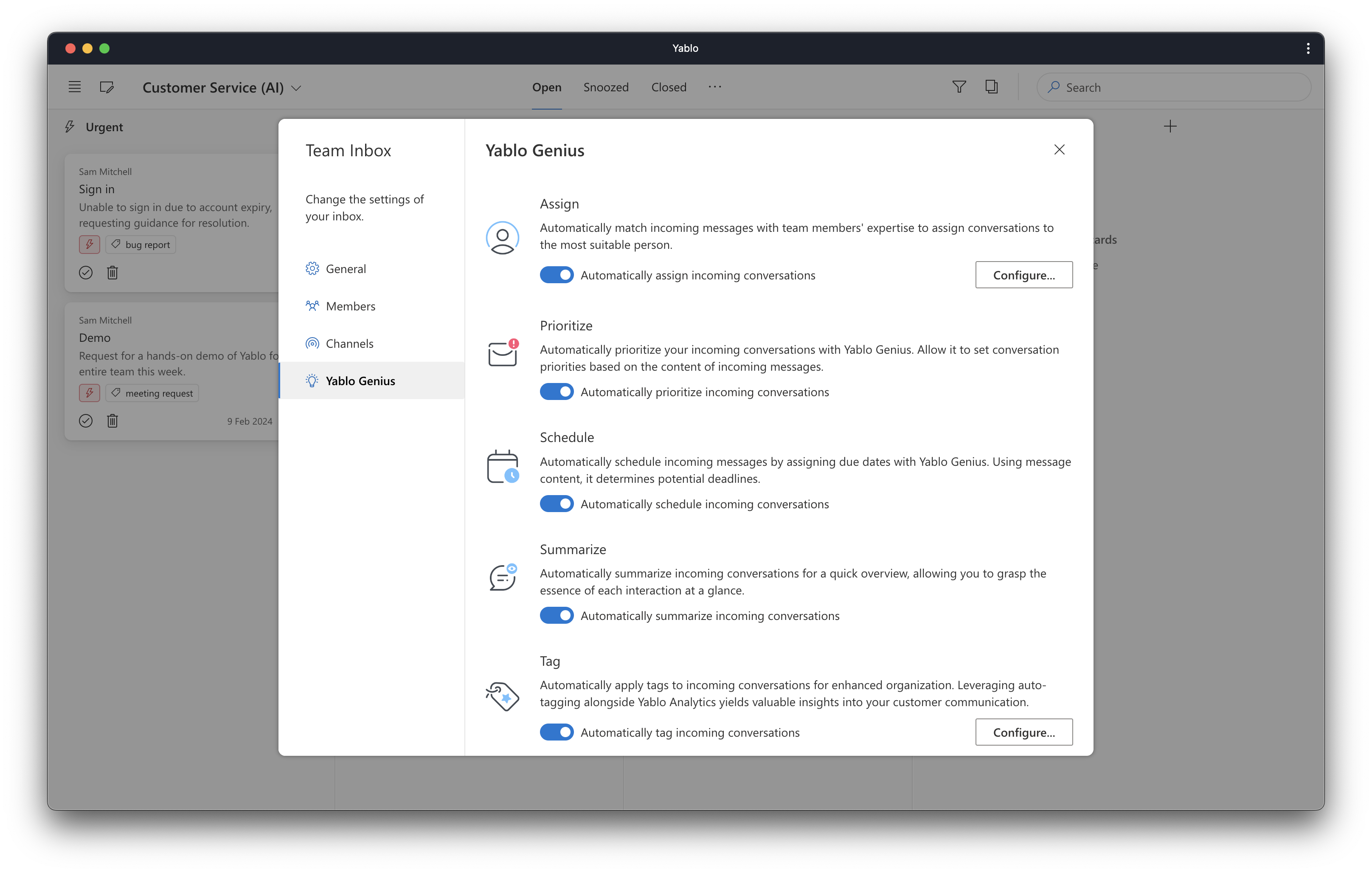Click the Tag section heading
The width and height of the screenshot is (1372, 873).
[x=551, y=661]
